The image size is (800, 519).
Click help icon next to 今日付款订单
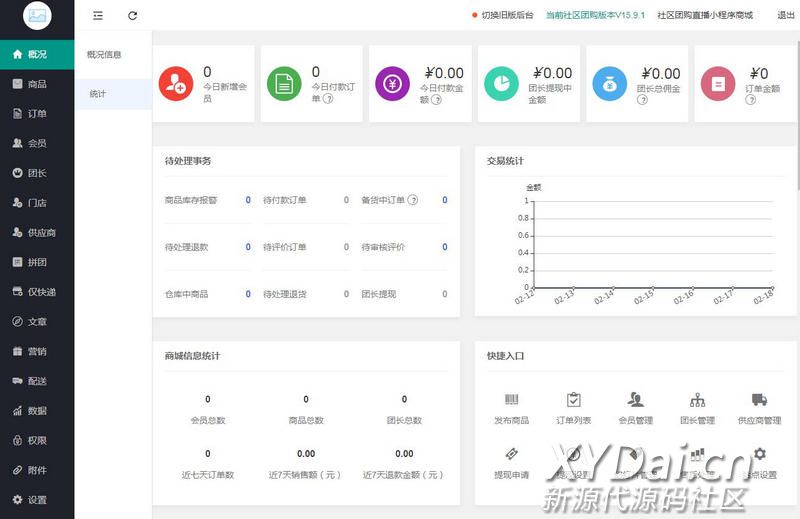coord(328,99)
